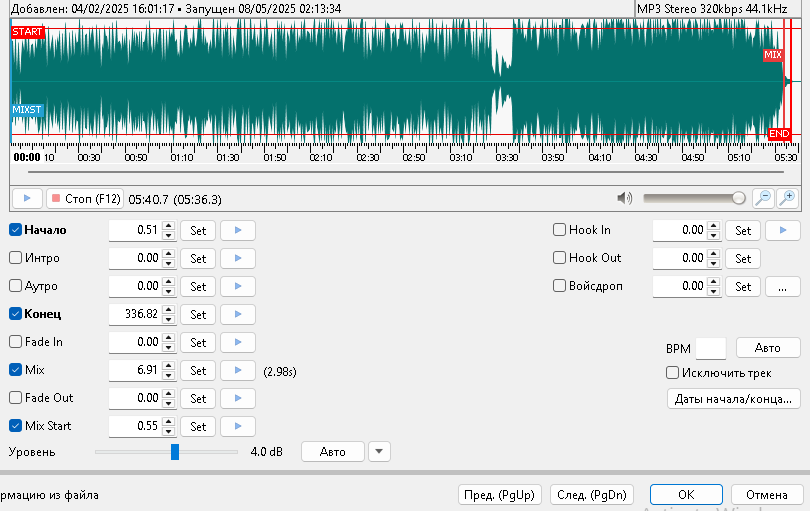Set the Hook Out marker

click(x=743, y=258)
